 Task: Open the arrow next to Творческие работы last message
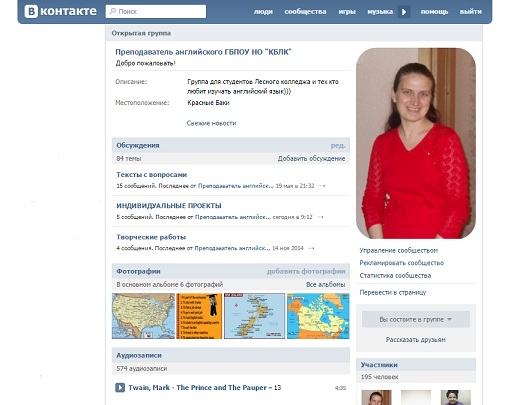click(311, 248)
